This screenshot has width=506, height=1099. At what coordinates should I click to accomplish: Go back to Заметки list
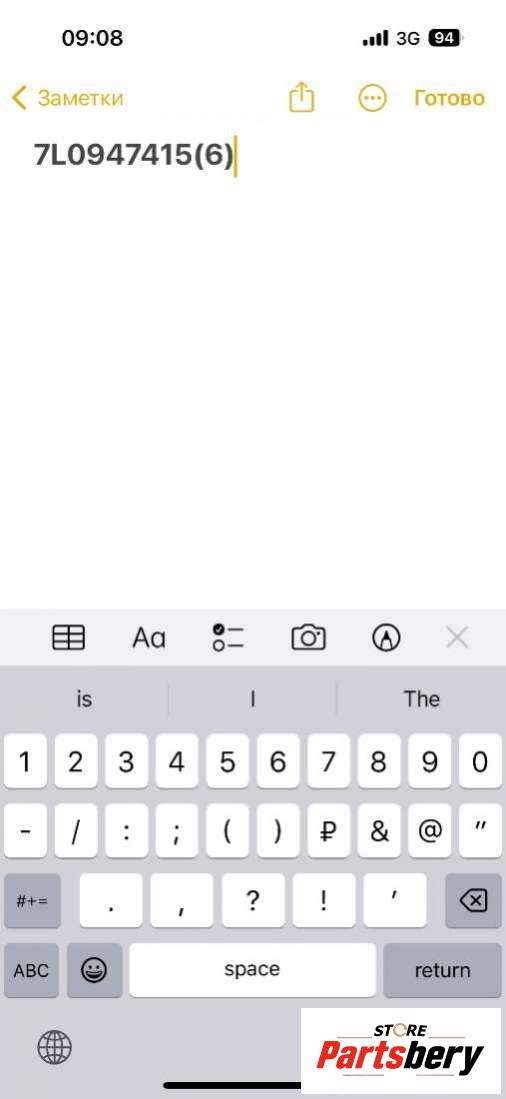(x=68, y=97)
